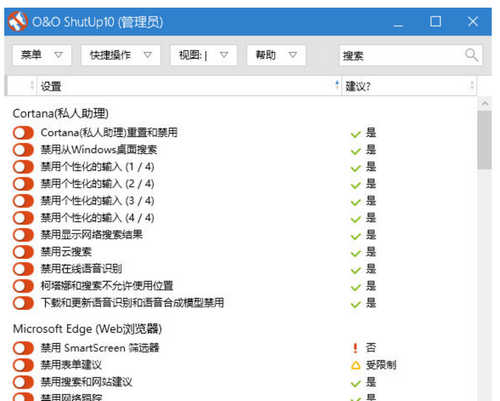The image size is (500, 401).
Task: Click the yellow triangle icon for 禁用表单建议
Action: [x=356, y=365]
